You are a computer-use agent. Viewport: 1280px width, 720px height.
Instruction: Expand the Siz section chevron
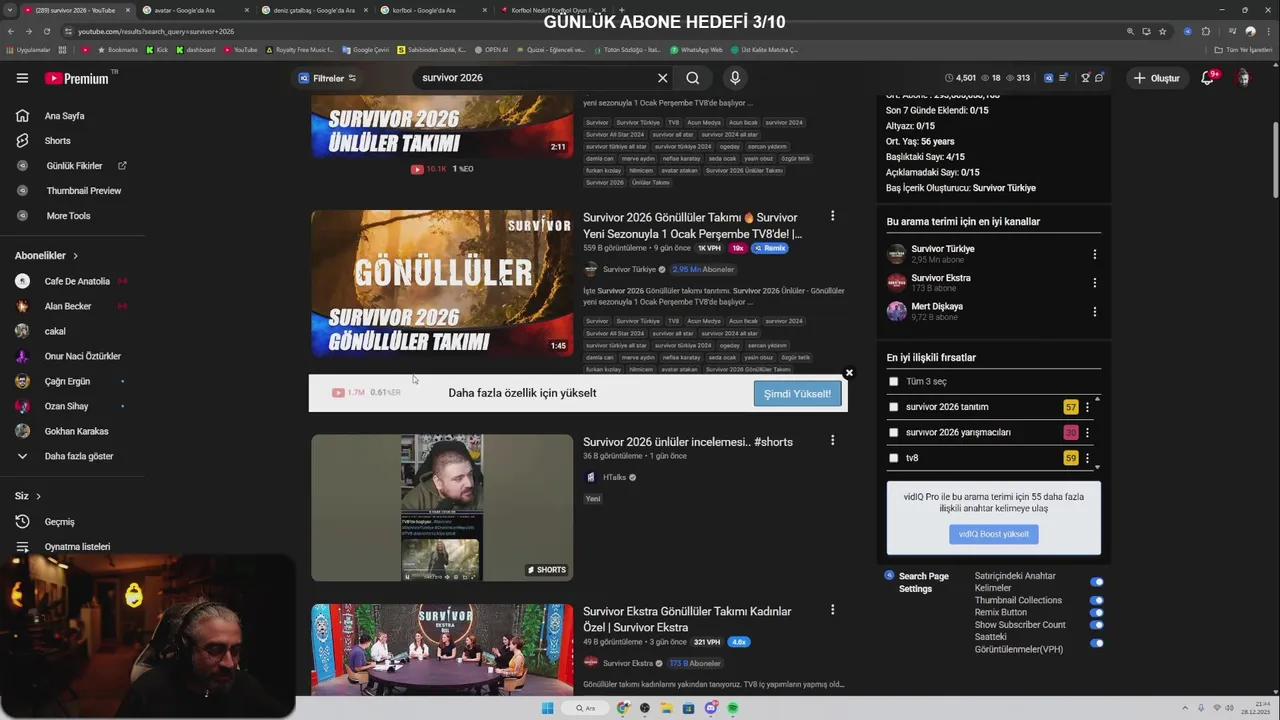point(38,496)
